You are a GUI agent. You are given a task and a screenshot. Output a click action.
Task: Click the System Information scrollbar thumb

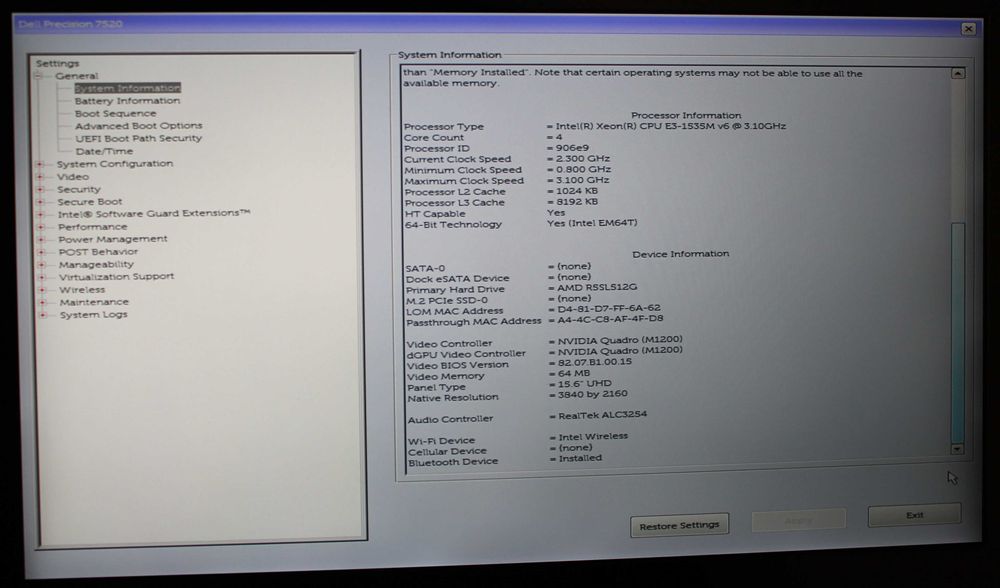click(x=958, y=332)
